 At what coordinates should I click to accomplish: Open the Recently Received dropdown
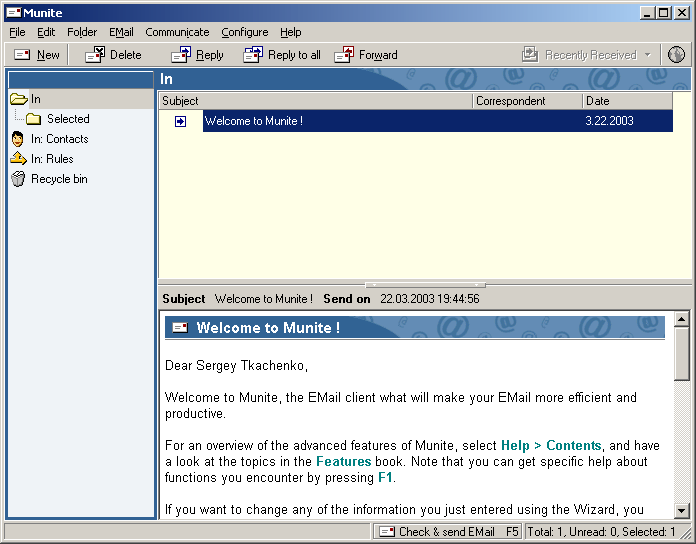pyautogui.click(x=647, y=55)
